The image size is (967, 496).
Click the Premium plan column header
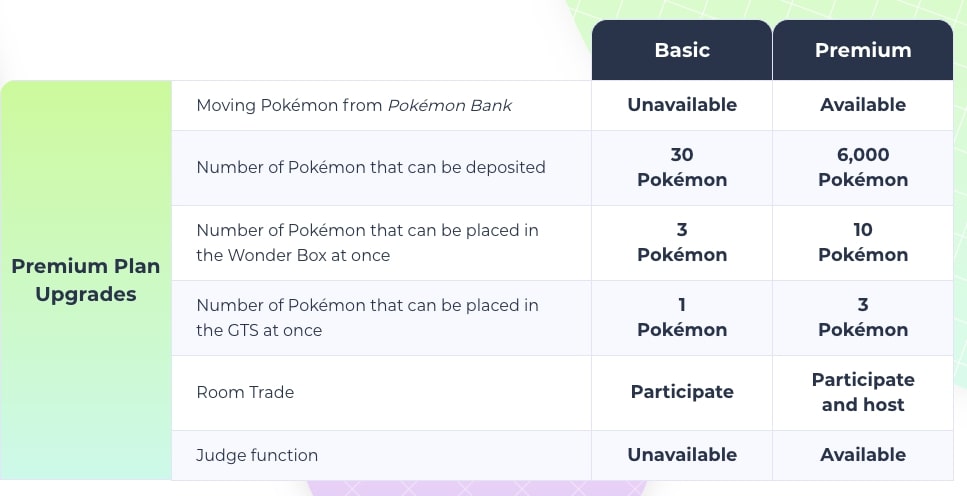tap(863, 50)
